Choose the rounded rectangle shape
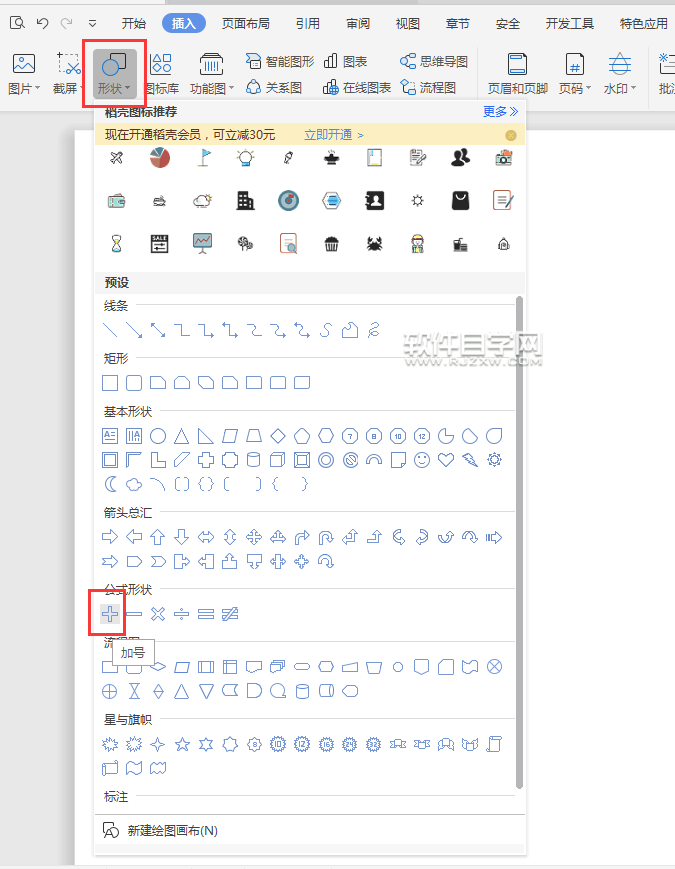 (x=134, y=382)
